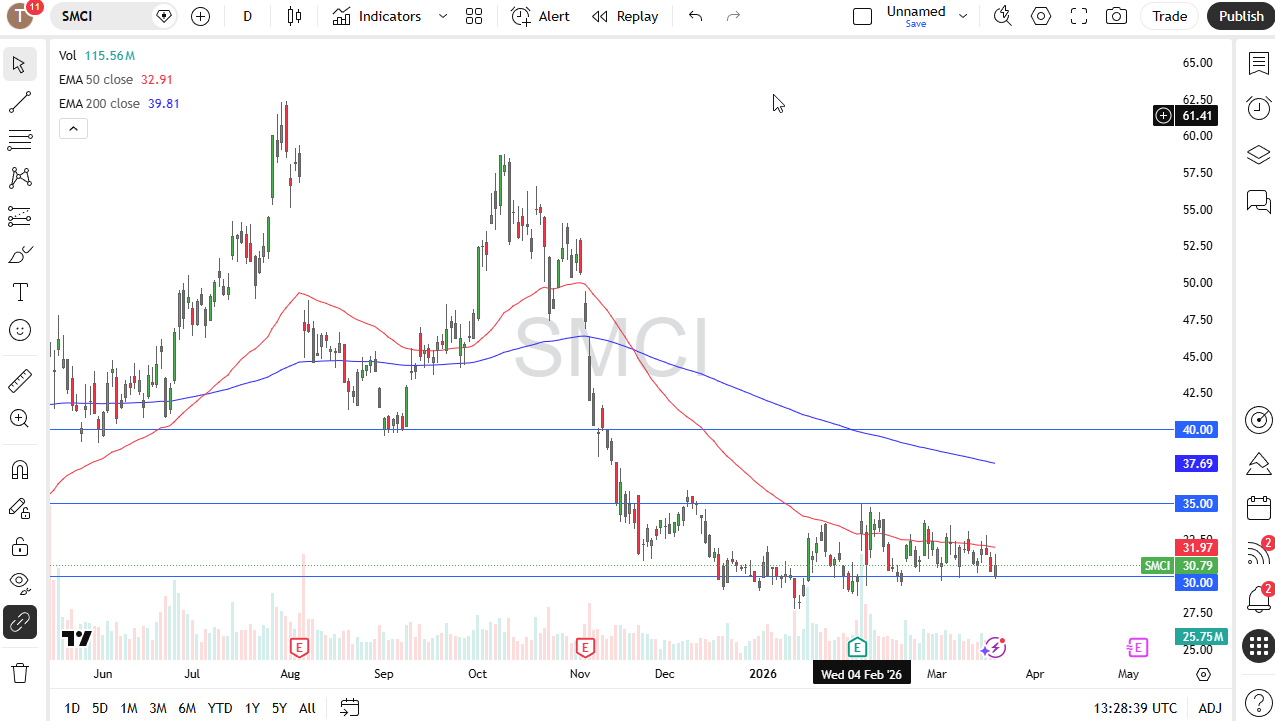Open the D interval selector
Image resolution: width=1275 pixels, height=721 pixels.
click(x=247, y=16)
